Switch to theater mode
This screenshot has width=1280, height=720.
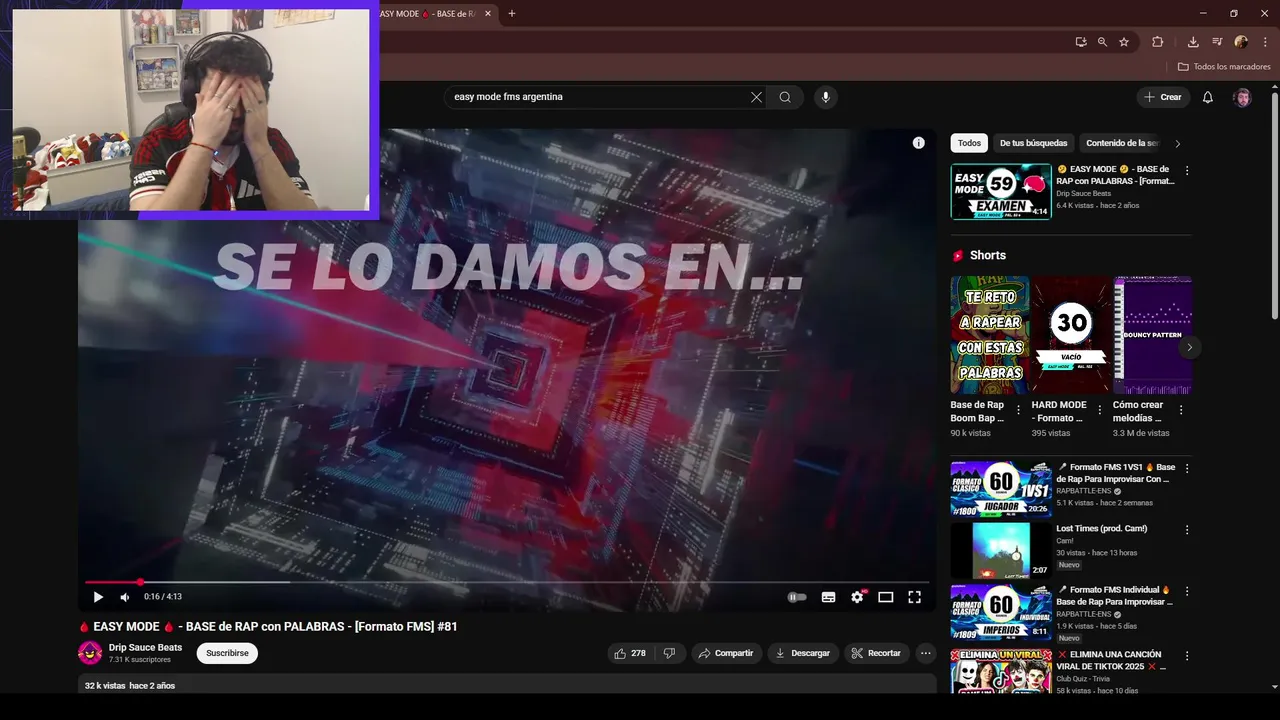click(885, 597)
